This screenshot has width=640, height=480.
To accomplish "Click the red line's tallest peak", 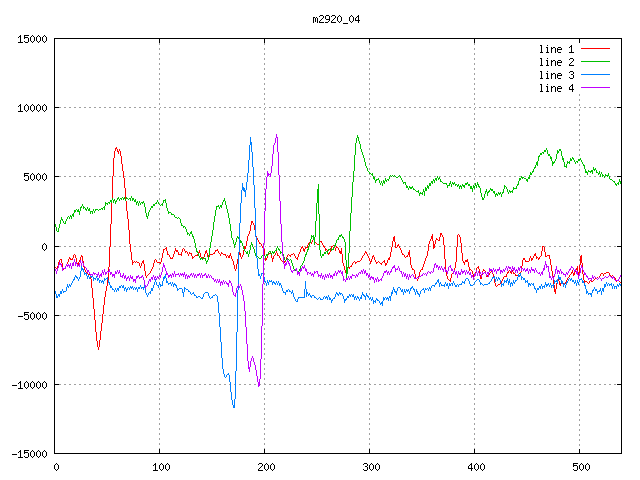I will click(x=117, y=148).
